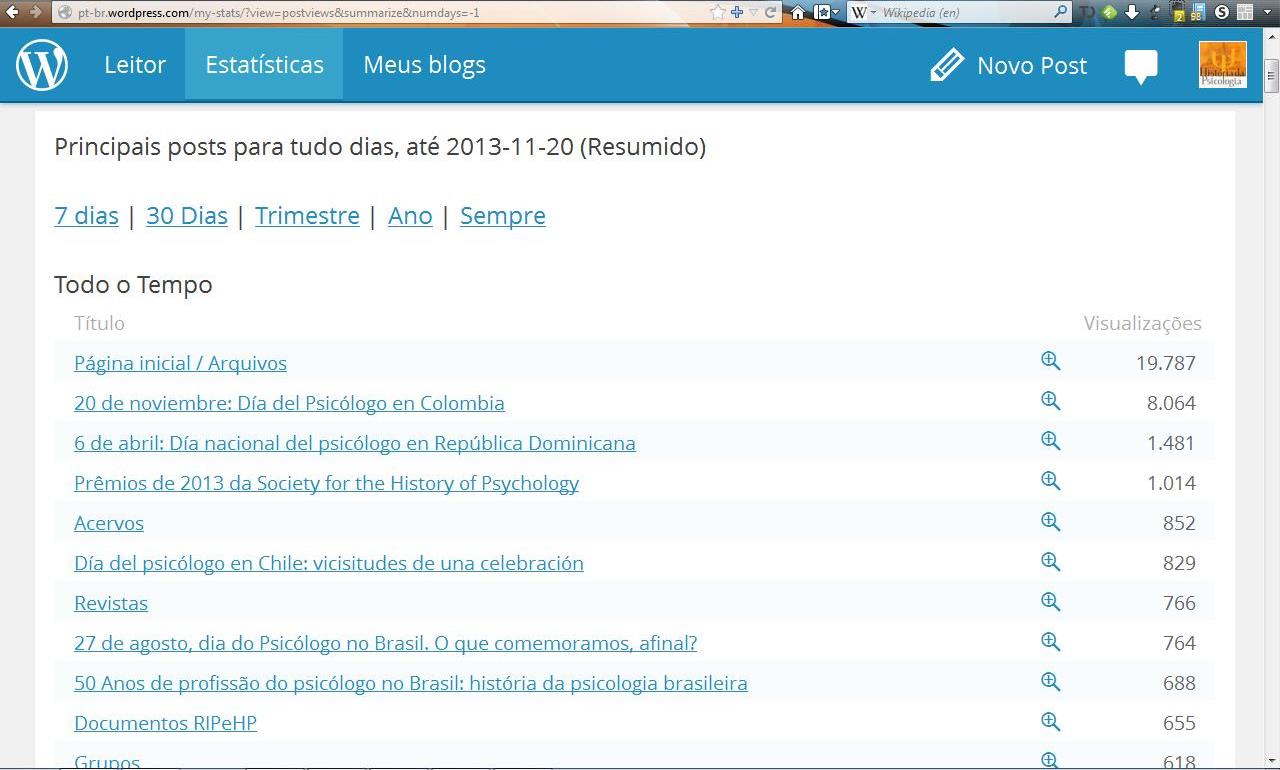The width and height of the screenshot is (1280, 770).
Task: Click the Wikipedia search input field
Action: point(960,12)
